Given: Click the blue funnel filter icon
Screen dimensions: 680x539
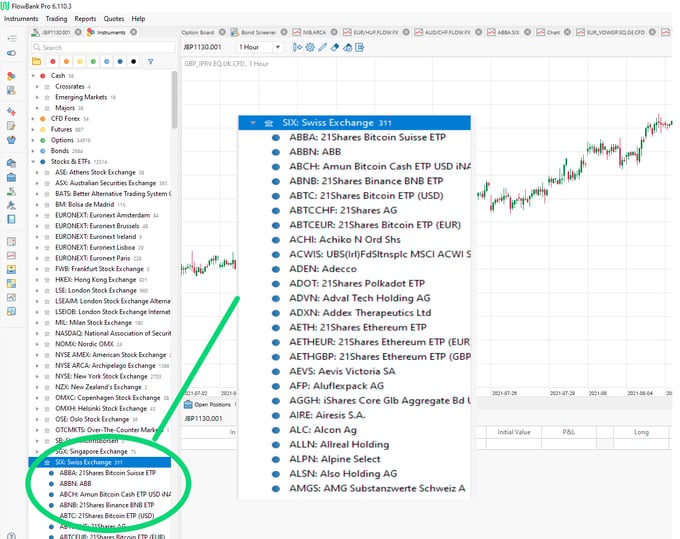Looking at the screenshot, I should 150,62.
